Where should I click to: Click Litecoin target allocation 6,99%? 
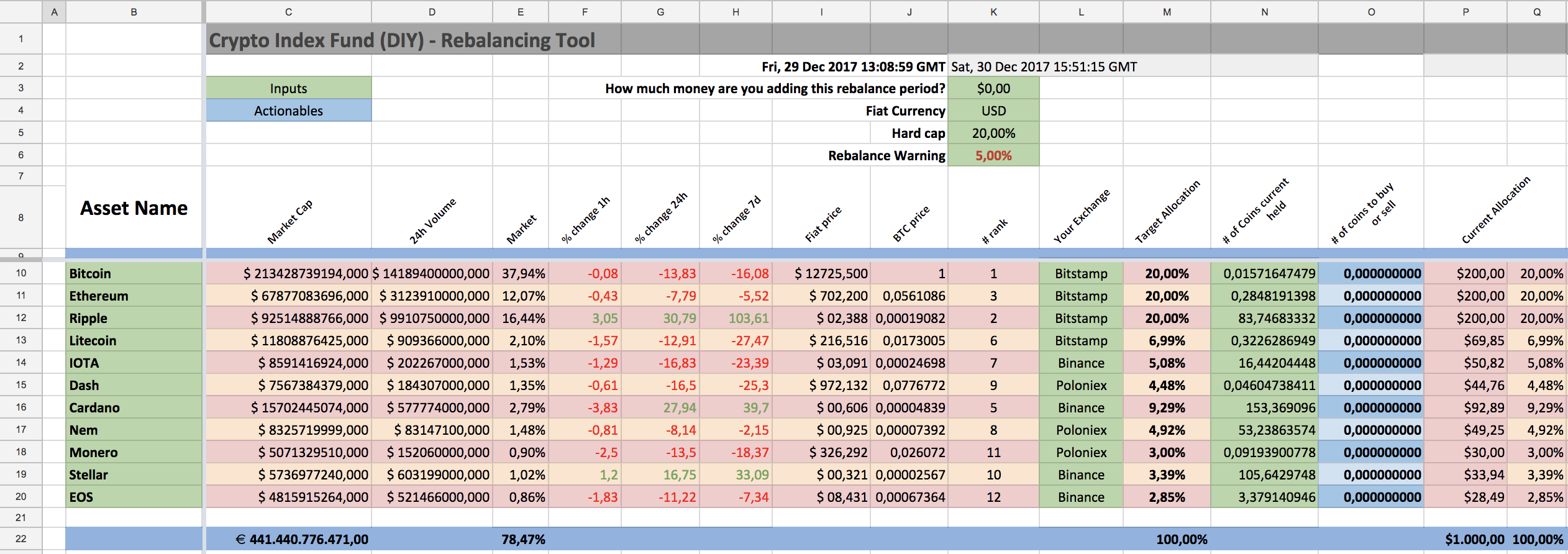point(1167,340)
